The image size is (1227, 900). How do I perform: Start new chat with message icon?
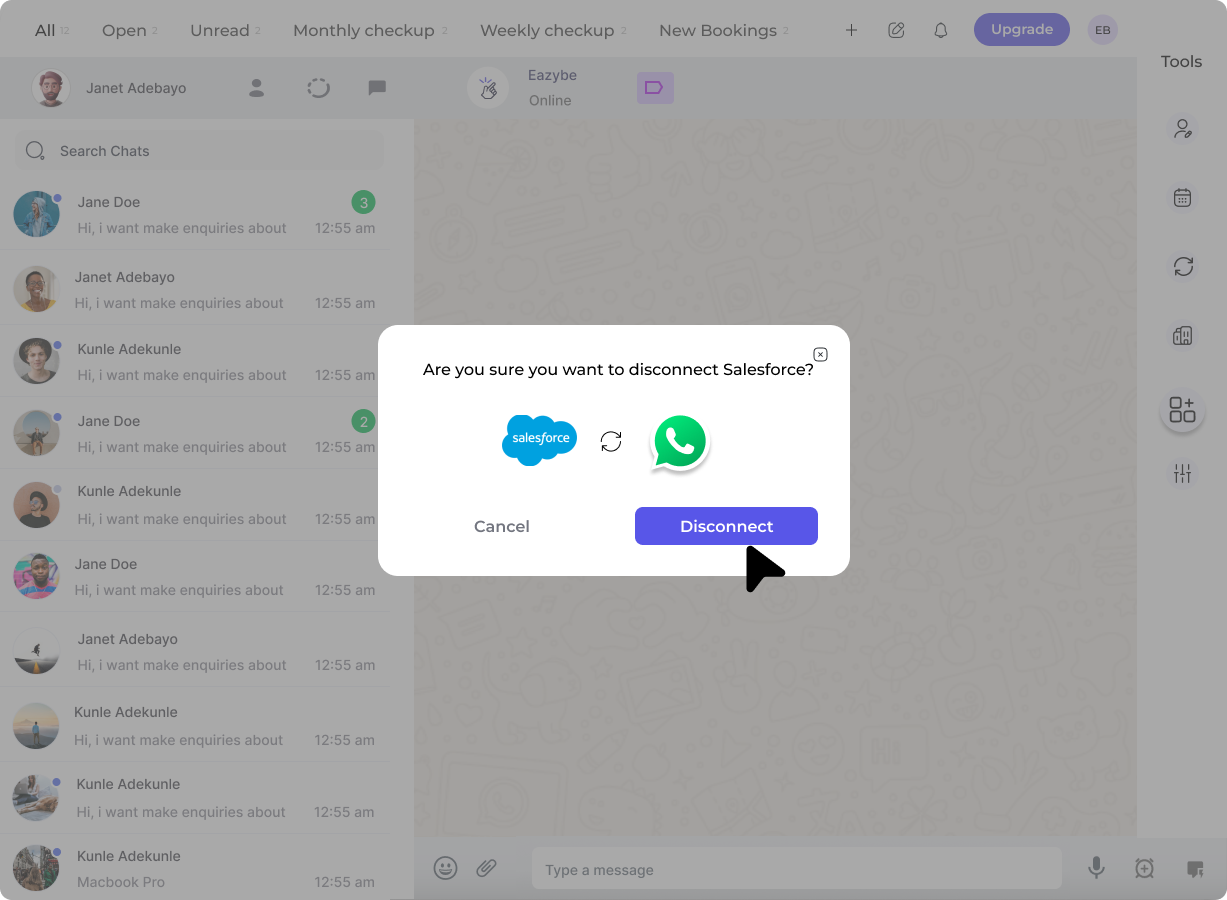377,88
